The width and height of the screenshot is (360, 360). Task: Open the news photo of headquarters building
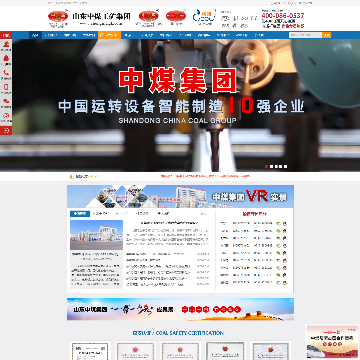pos(96,235)
